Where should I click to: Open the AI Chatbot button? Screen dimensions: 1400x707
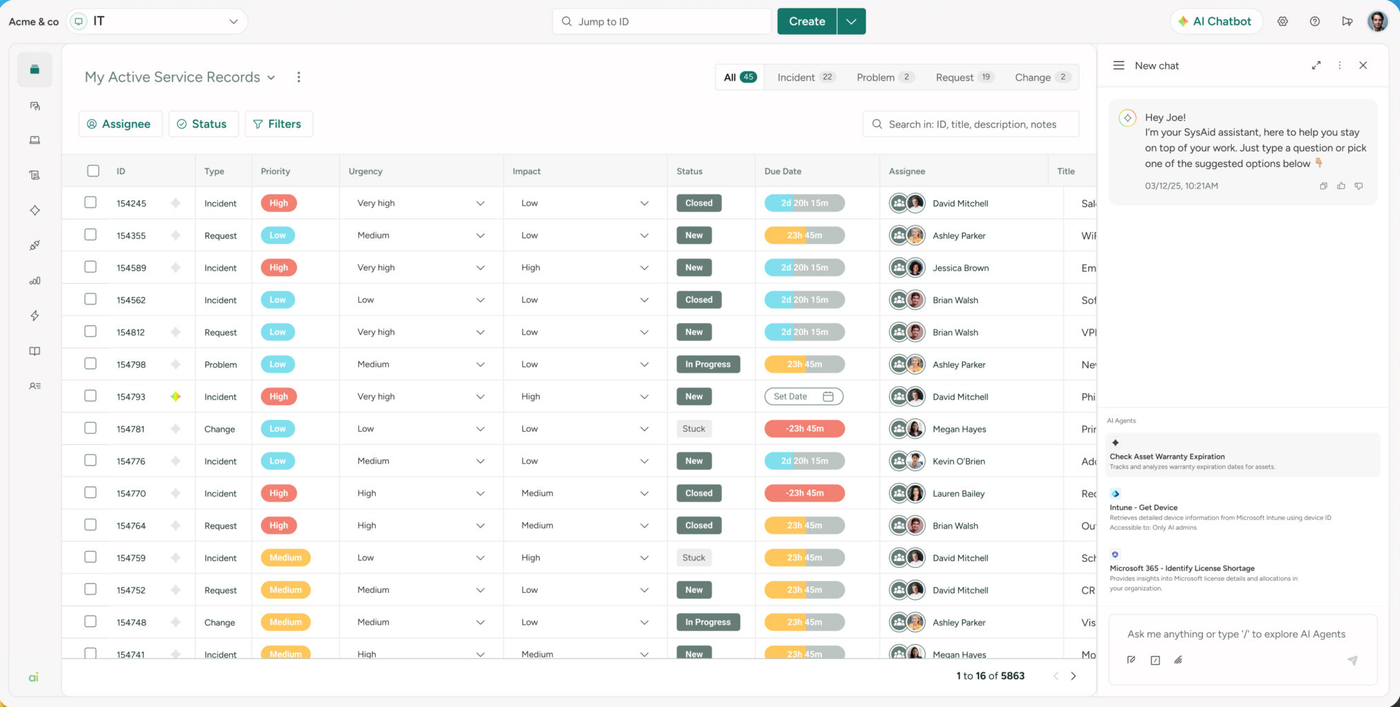[1215, 21]
